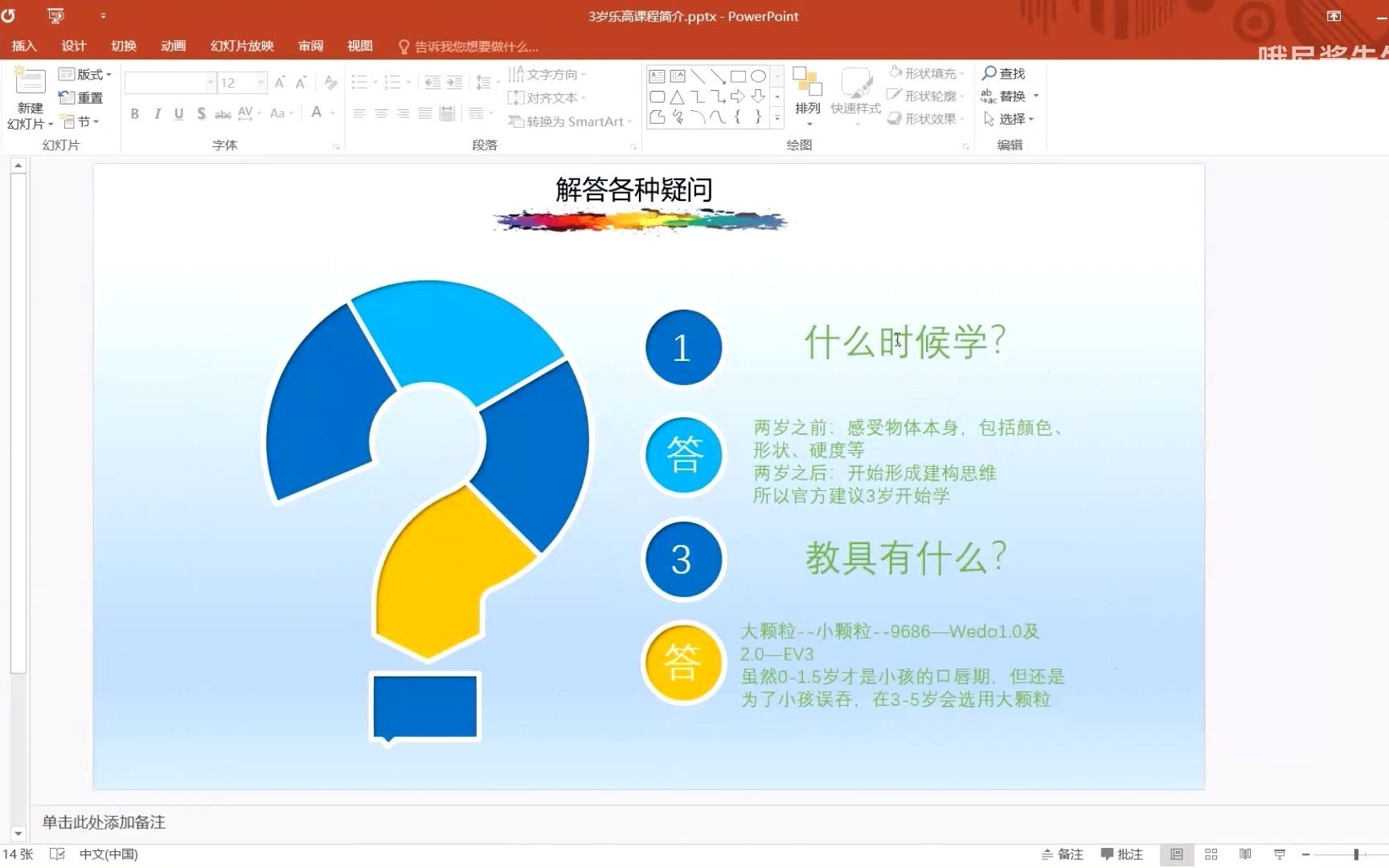
Task: Open the Section (节) dropdown
Action: point(80,121)
